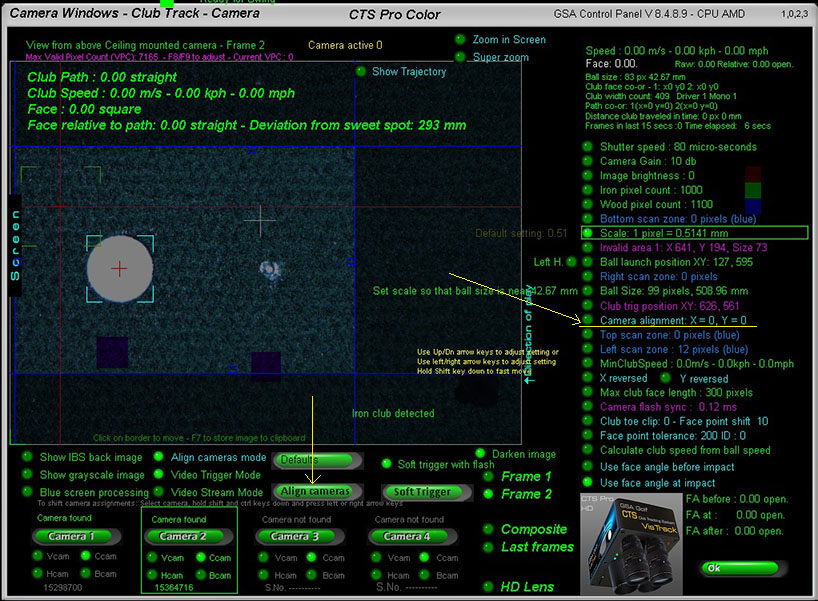This screenshot has width=818, height=601.
Task: Fire the Soft Trigger button
Action: [426, 492]
